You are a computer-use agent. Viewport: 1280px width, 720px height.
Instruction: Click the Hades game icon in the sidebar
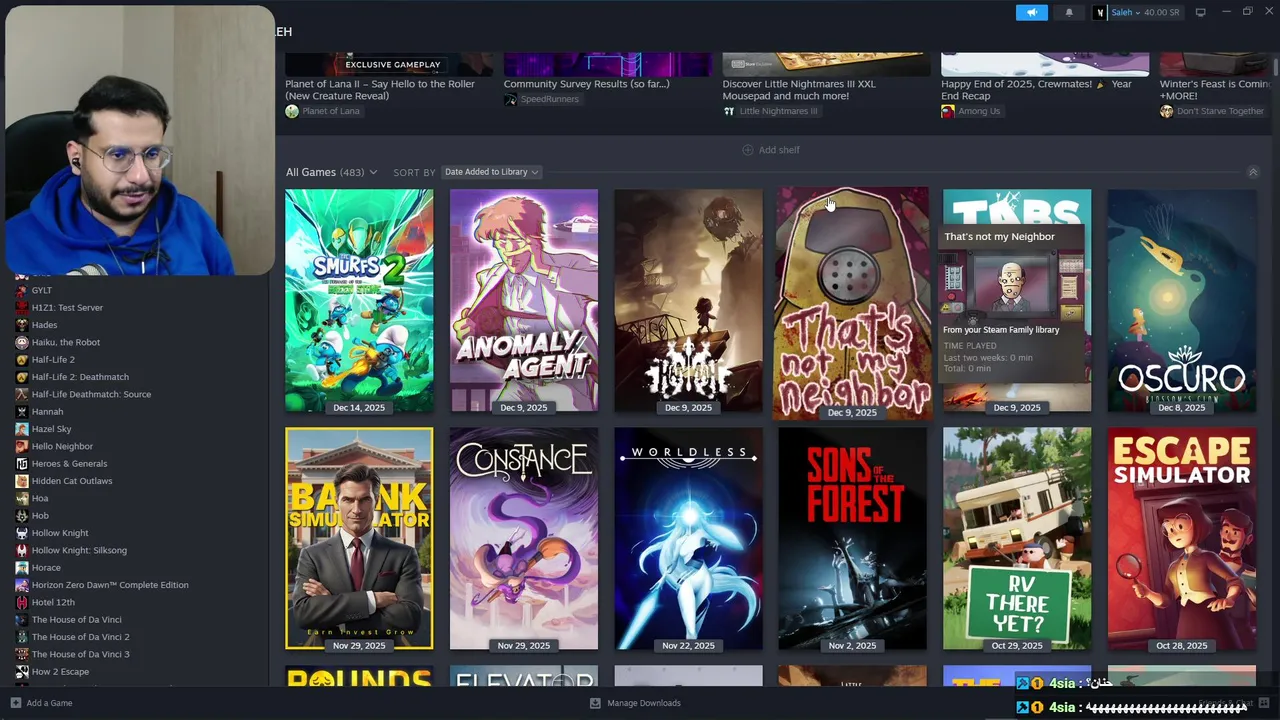click(22, 325)
